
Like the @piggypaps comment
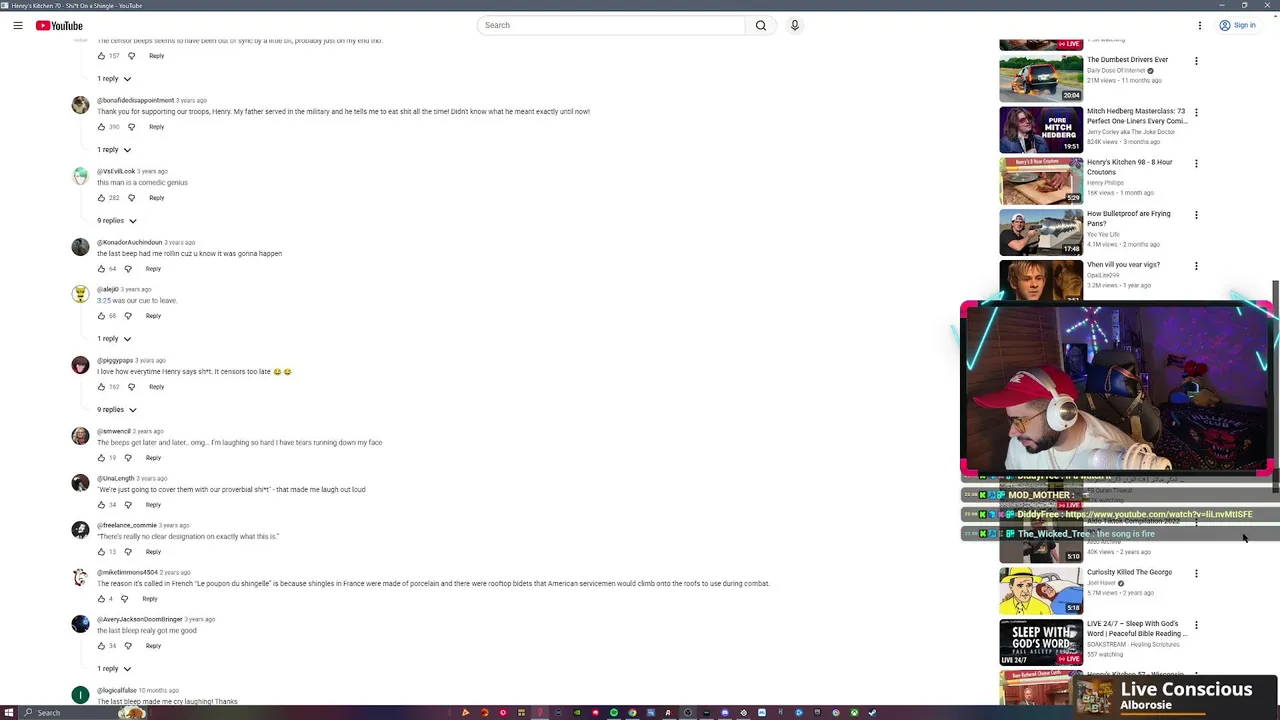tap(101, 387)
